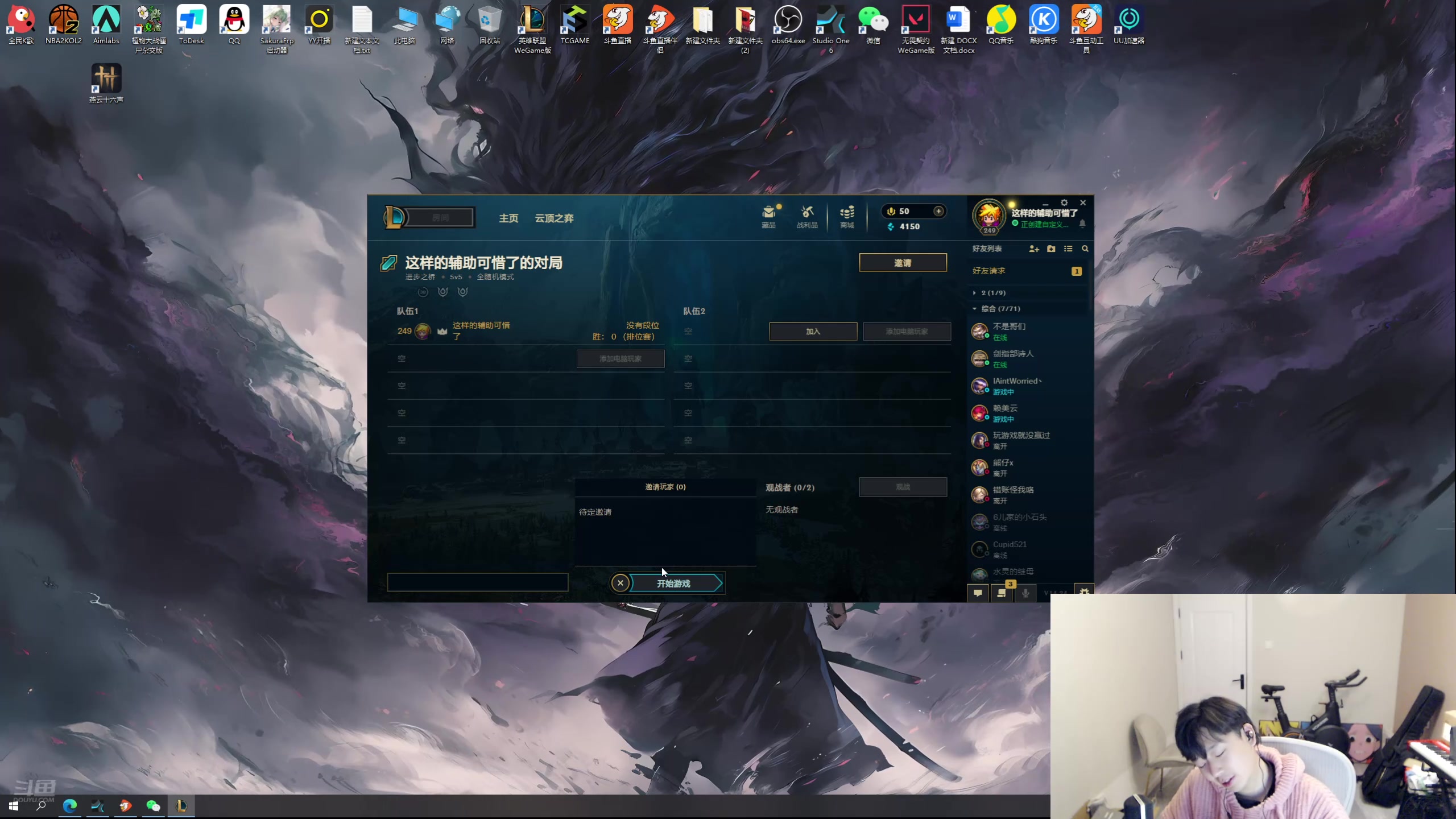Image resolution: width=1456 pixels, height=819 pixels.
Task: Launch 斗鱼直播 from the desktop
Action: click(618, 25)
